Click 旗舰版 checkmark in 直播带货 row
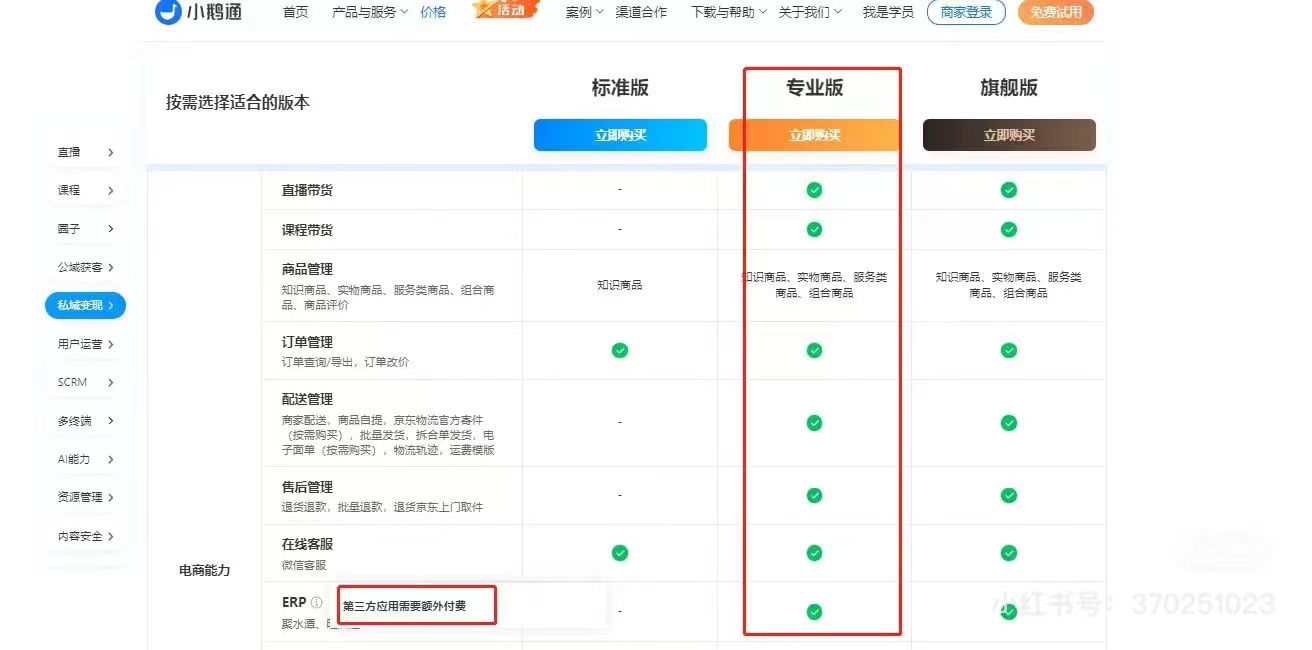The height and width of the screenshot is (650, 1312). click(x=1009, y=190)
